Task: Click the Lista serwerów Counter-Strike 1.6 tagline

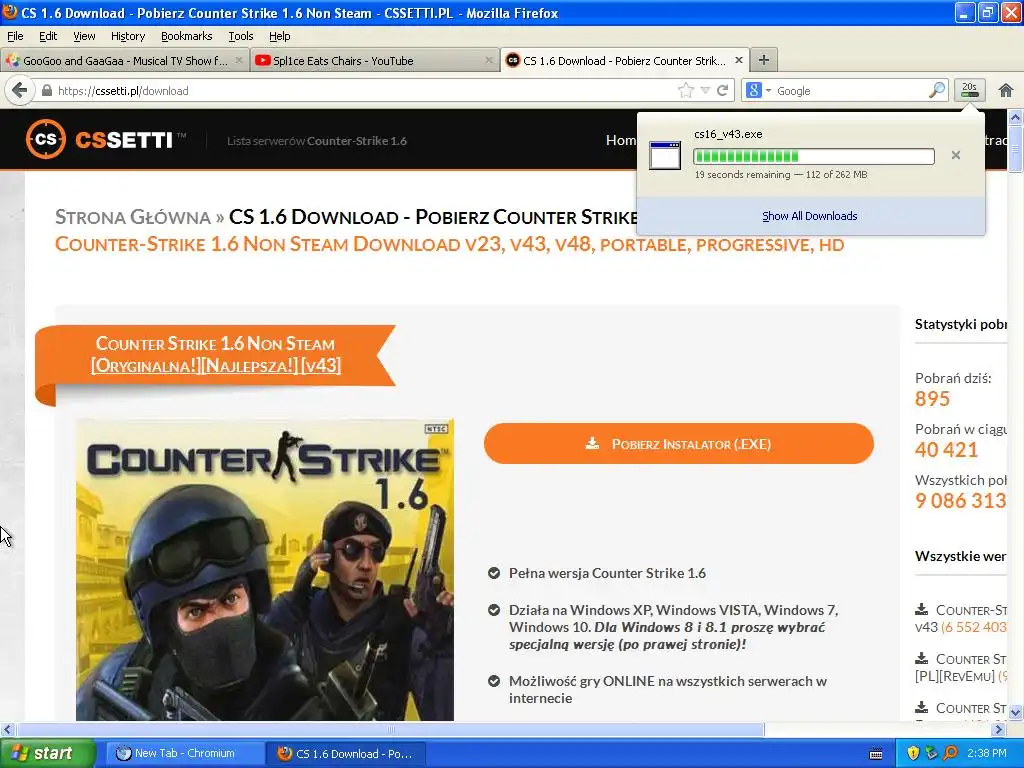Action: pyautogui.click(x=317, y=140)
